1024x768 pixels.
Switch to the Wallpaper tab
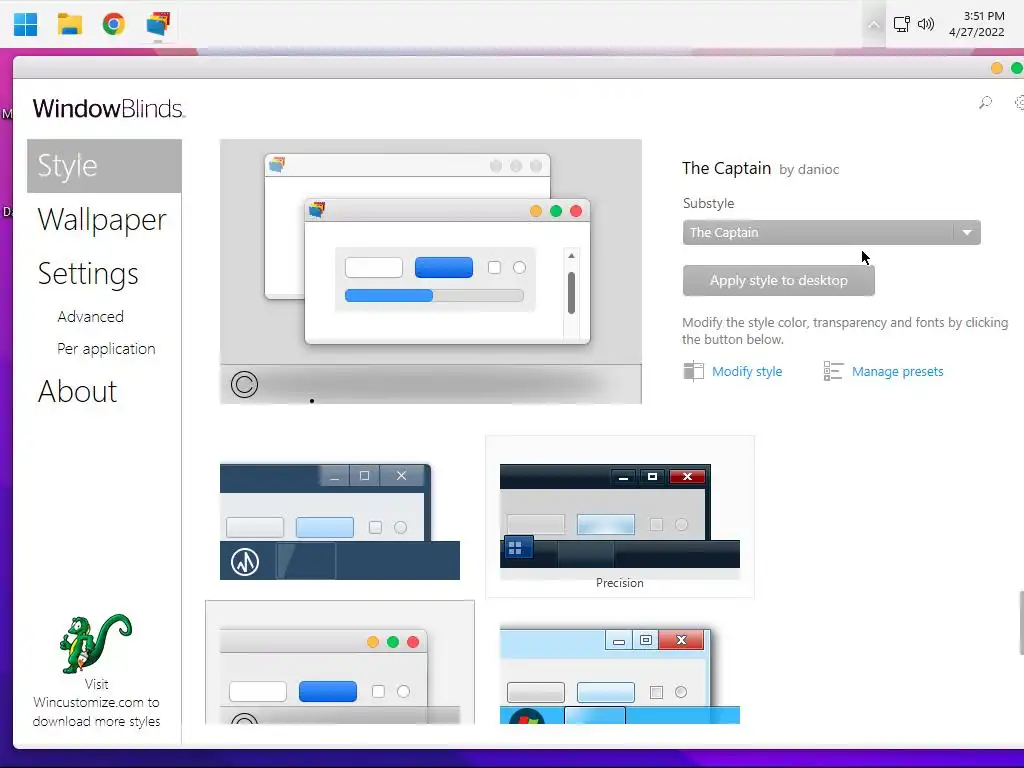click(102, 219)
